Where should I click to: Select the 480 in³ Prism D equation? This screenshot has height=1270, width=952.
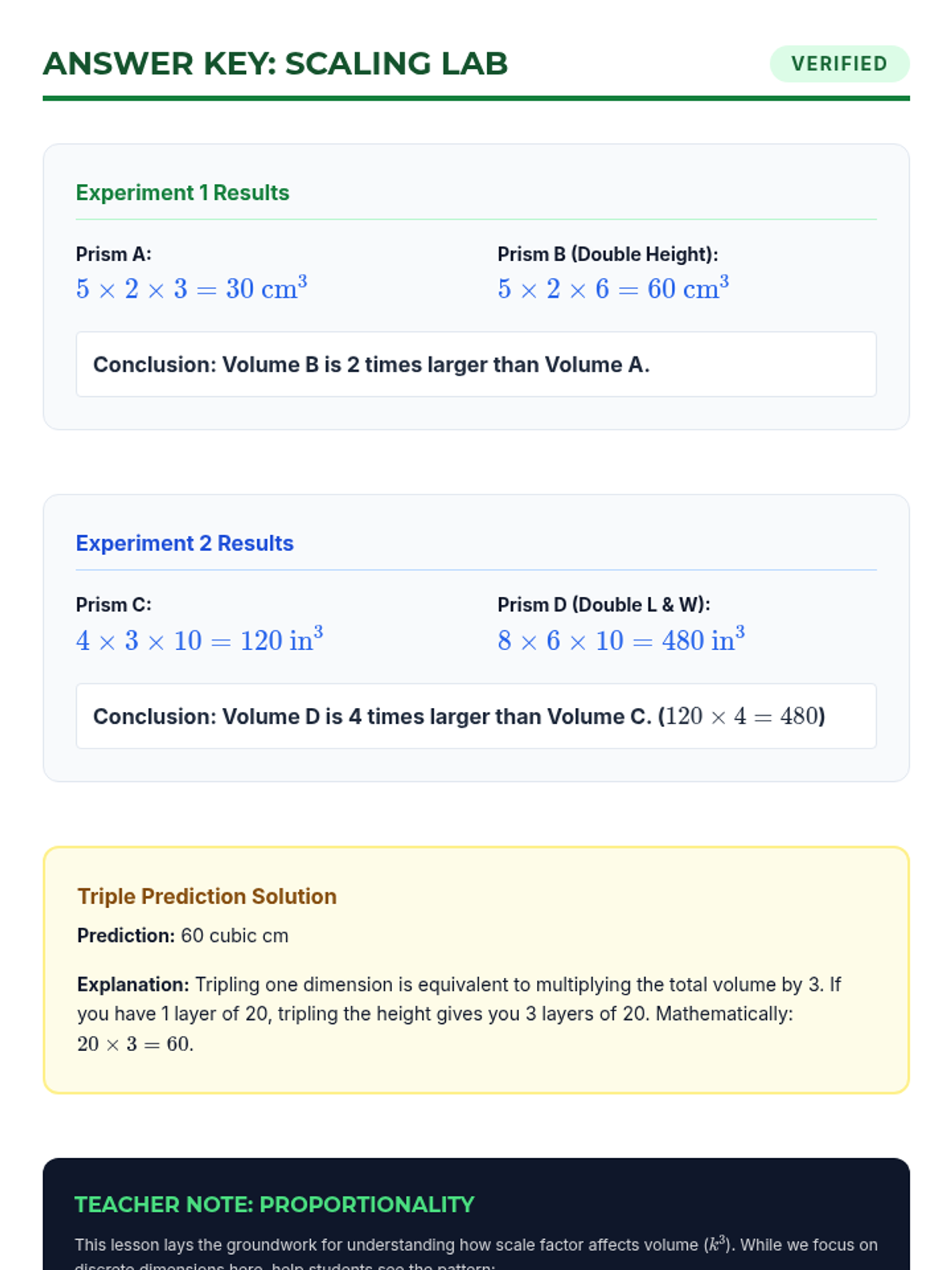click(x=621, y=640)
